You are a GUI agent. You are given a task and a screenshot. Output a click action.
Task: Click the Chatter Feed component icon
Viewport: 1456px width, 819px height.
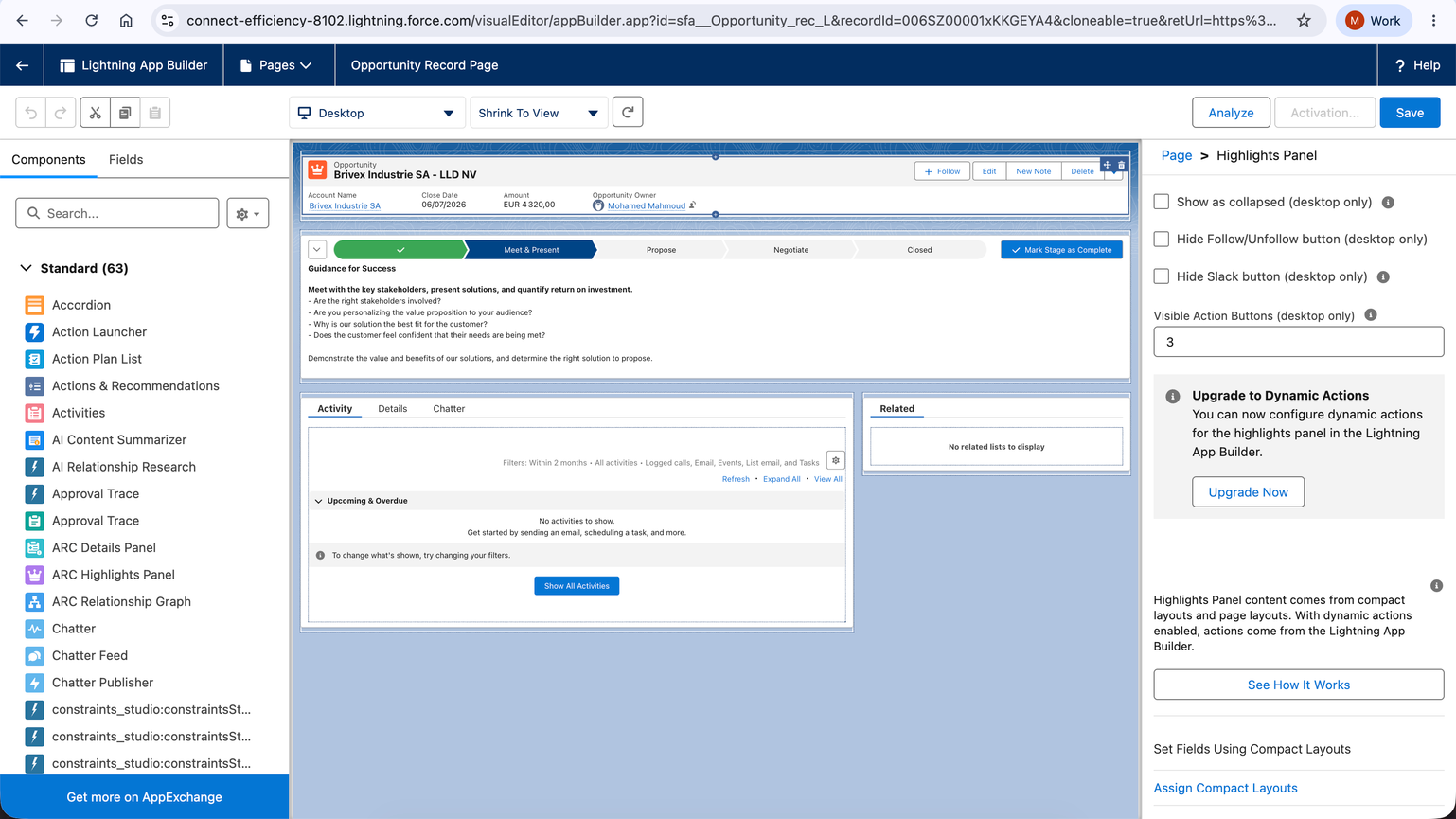(x=35, y=655)
